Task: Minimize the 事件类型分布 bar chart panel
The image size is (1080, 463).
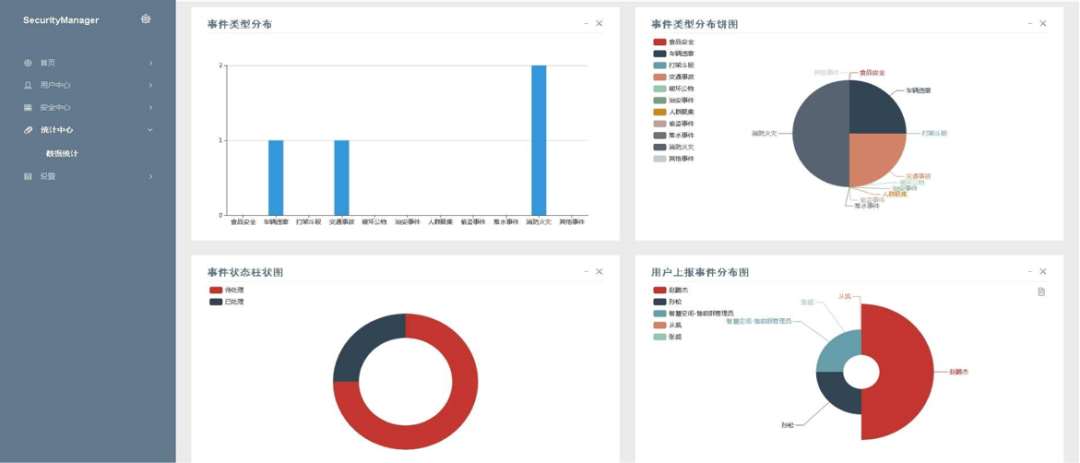Action: click(x=585, y=23)
